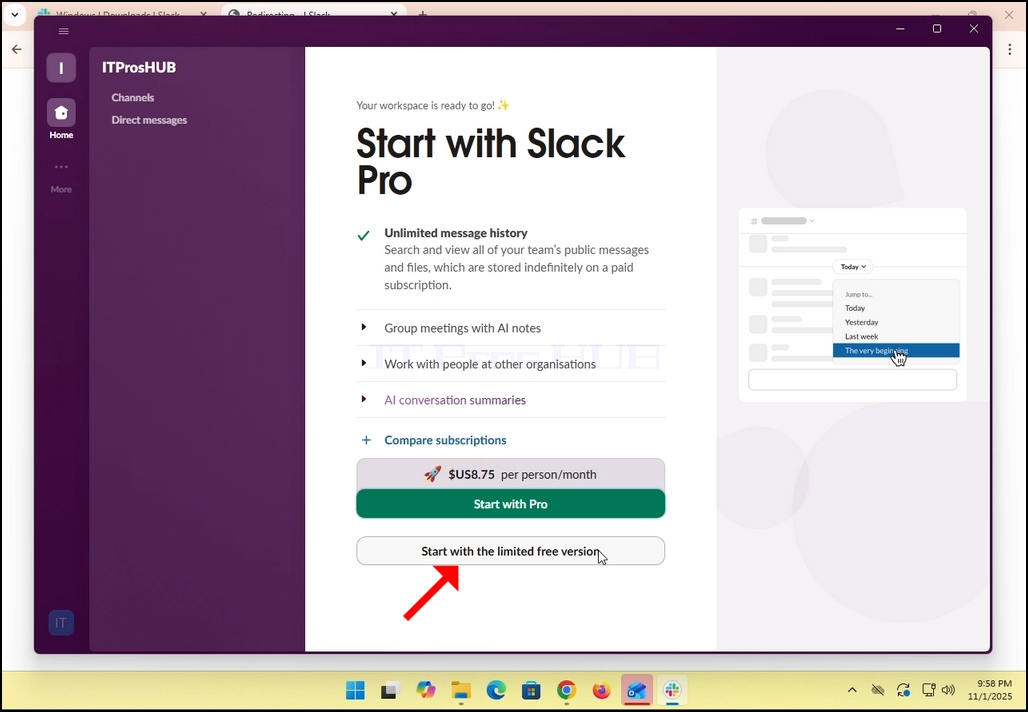Click Start with Pro button
1028x712 pixels.
(x=510, y=504)
